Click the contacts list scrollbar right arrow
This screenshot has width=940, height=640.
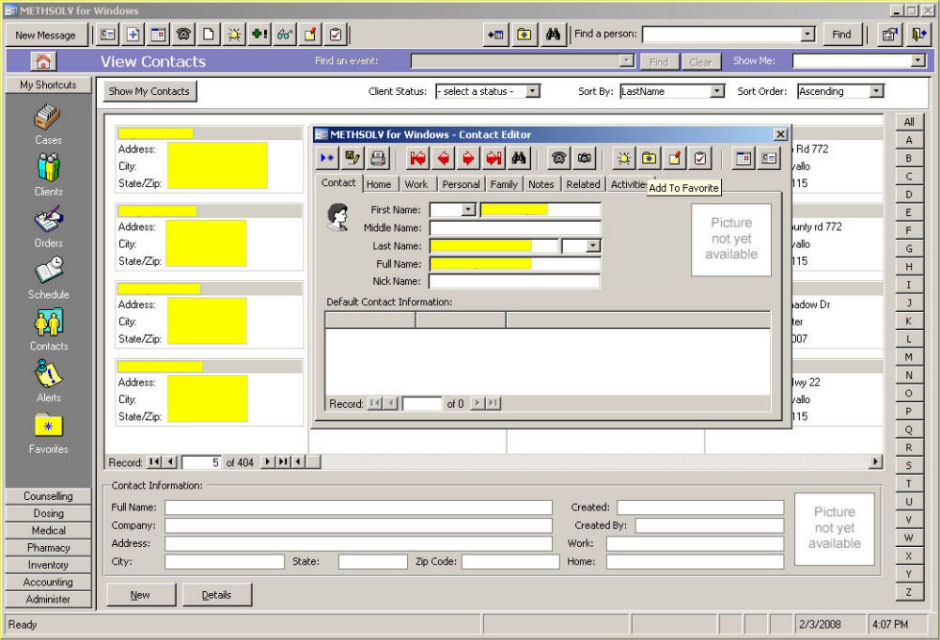click(x=876, y=461)
